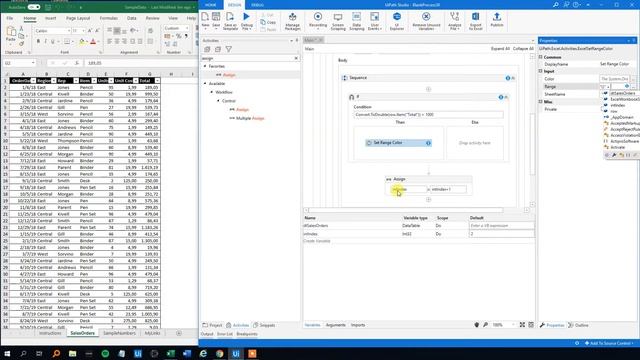Open Chrome from the taskbar
Image resolution: width=640 pixels, height=360 pixels.
click(220, 353)
